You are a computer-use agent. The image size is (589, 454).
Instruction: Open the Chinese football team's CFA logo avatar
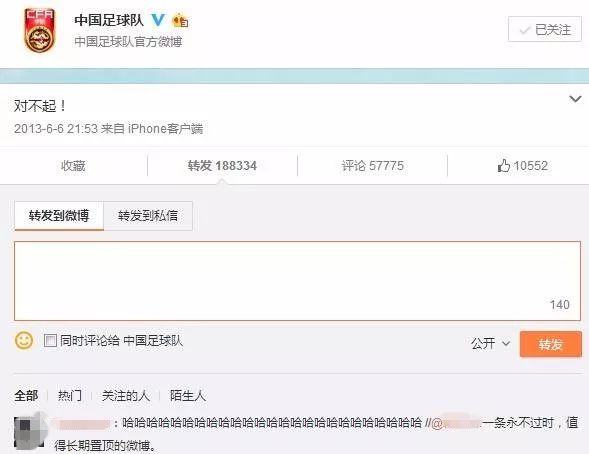pos(39,31)
